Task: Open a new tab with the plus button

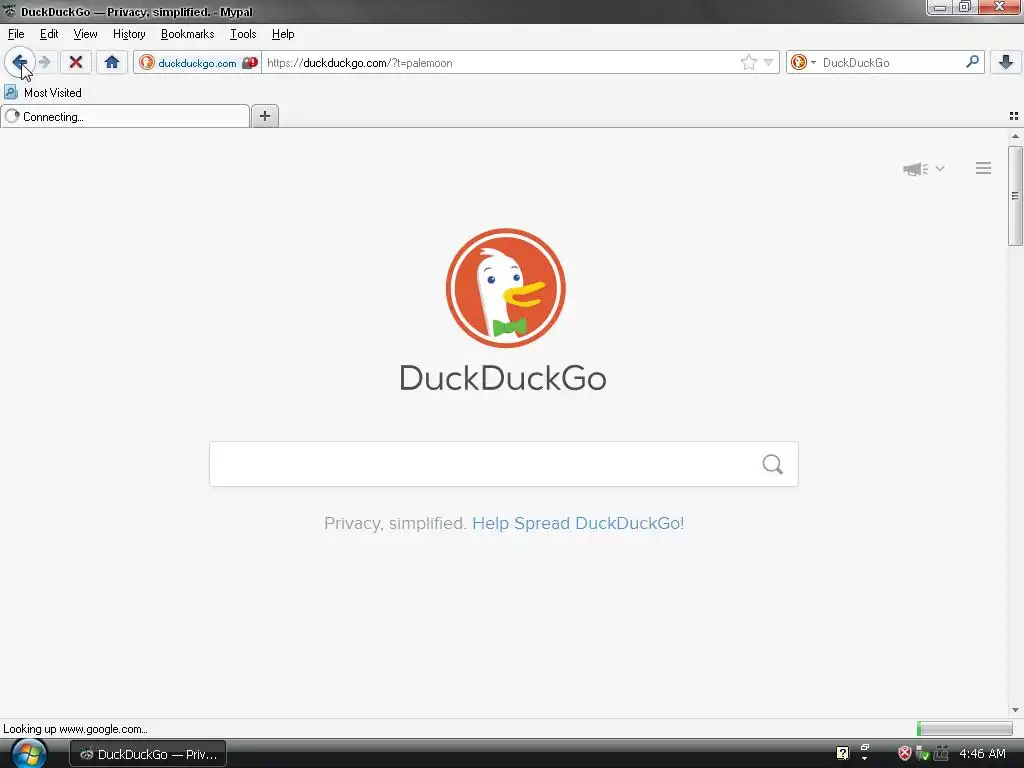Action: click(x=264, y=116)
